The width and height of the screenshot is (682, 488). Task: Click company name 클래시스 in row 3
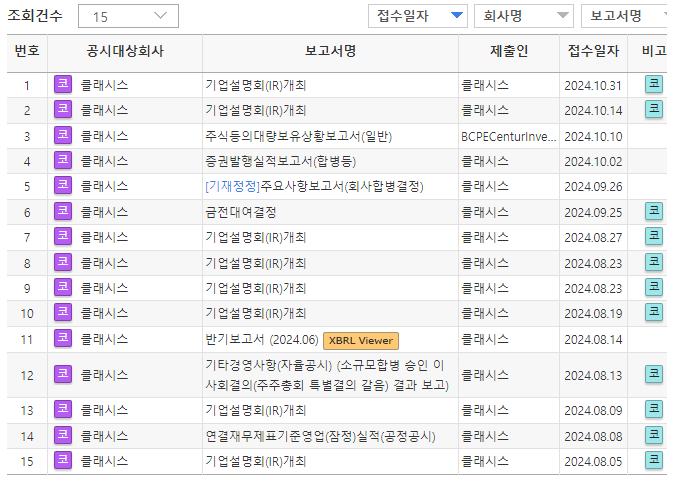[x=104, y=137]
